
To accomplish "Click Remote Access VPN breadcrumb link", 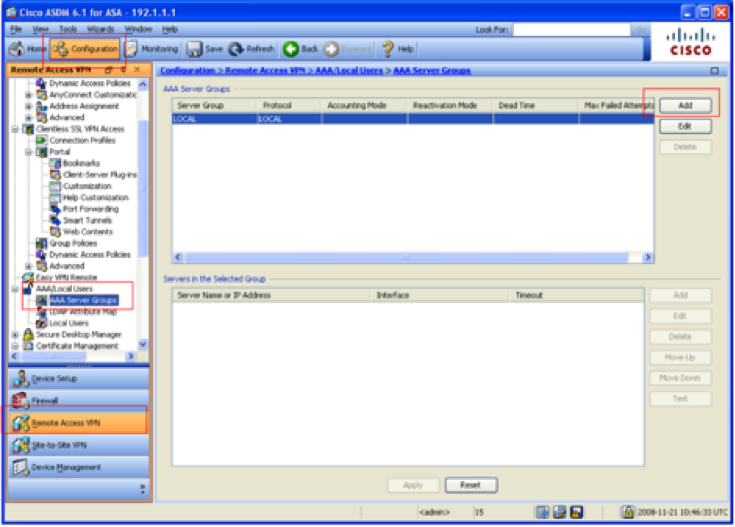I will pos(265,70).
